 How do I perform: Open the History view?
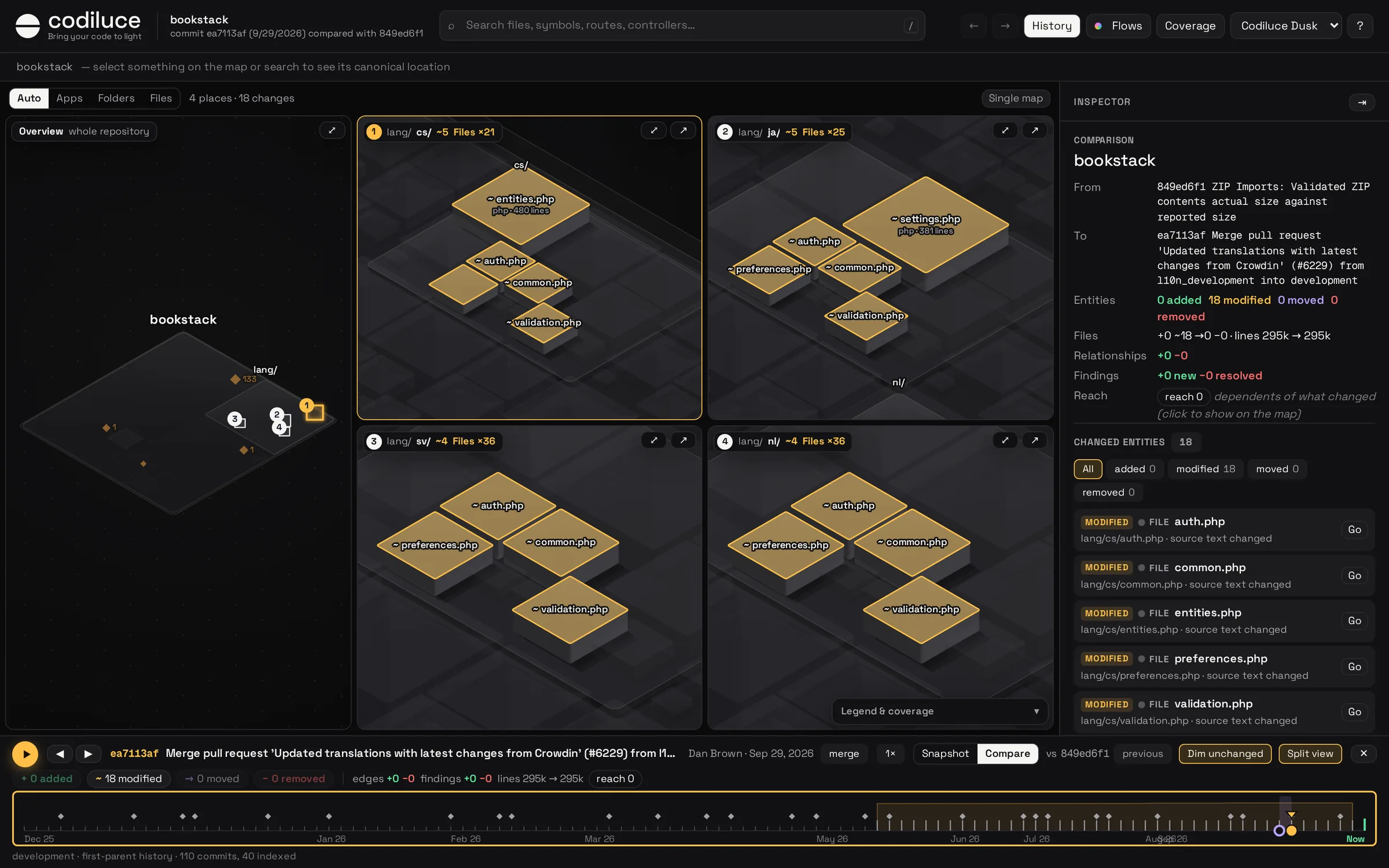coord(1052,26)
